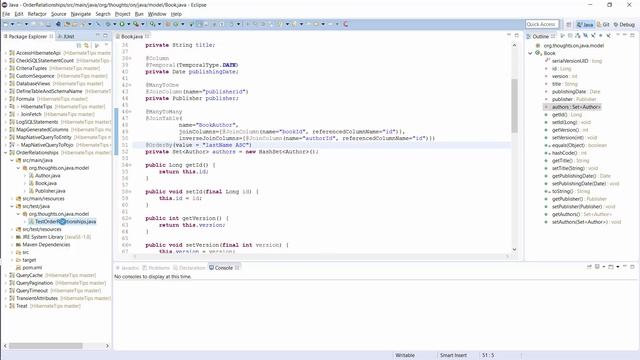
Task: Collapse the src/main/java folder
Action: point(12,160)
